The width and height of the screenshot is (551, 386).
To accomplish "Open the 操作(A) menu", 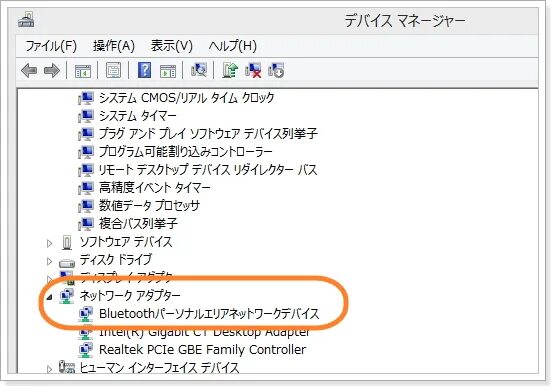I will tap(114, 46).
